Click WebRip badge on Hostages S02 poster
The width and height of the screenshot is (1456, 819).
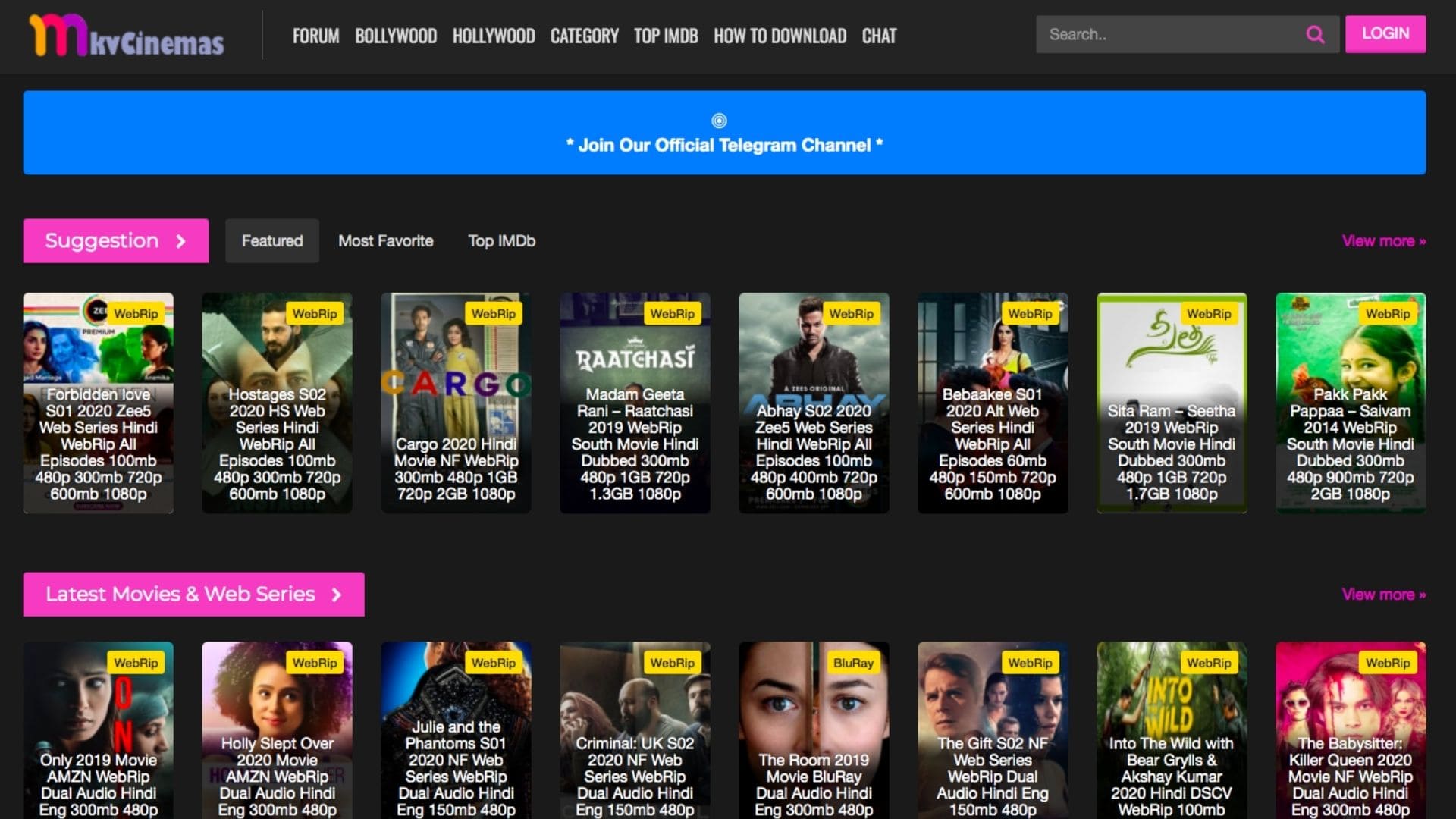point(315,314)
